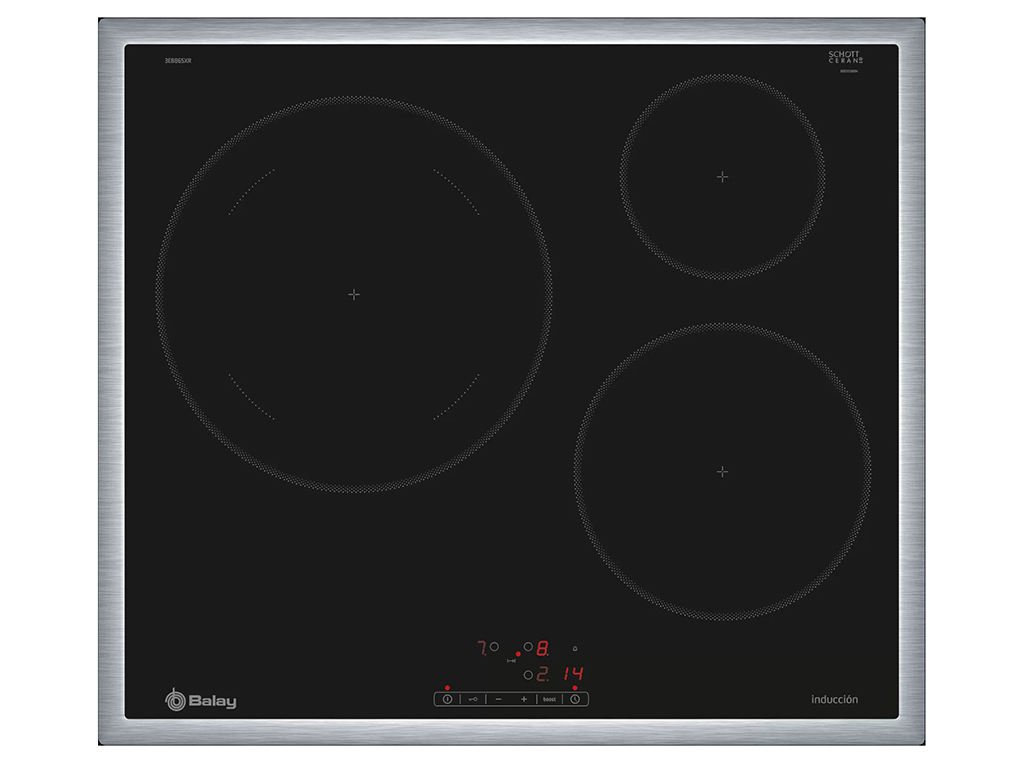Click the SCHOTT CERAN logo

(x=846, y=57)
